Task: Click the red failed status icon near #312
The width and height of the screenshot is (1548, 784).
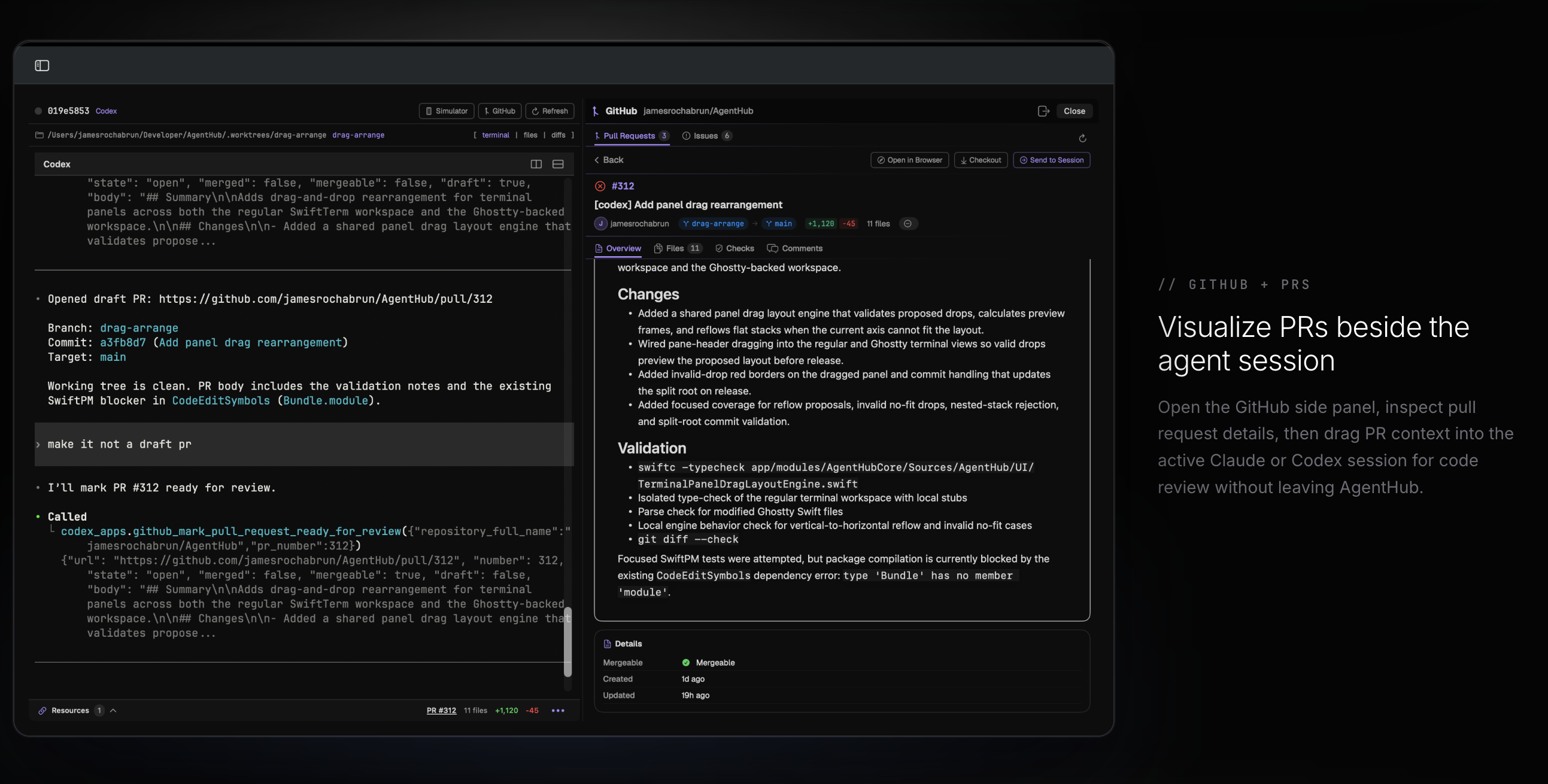Action: pos(600,186)
